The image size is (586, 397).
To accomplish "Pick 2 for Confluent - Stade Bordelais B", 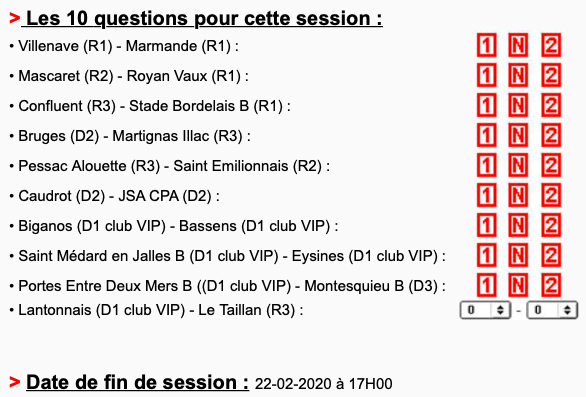I will 551,105.
